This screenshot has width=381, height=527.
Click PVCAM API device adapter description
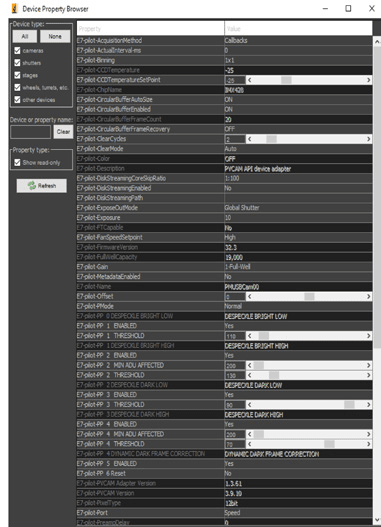(x=298, y=168)
